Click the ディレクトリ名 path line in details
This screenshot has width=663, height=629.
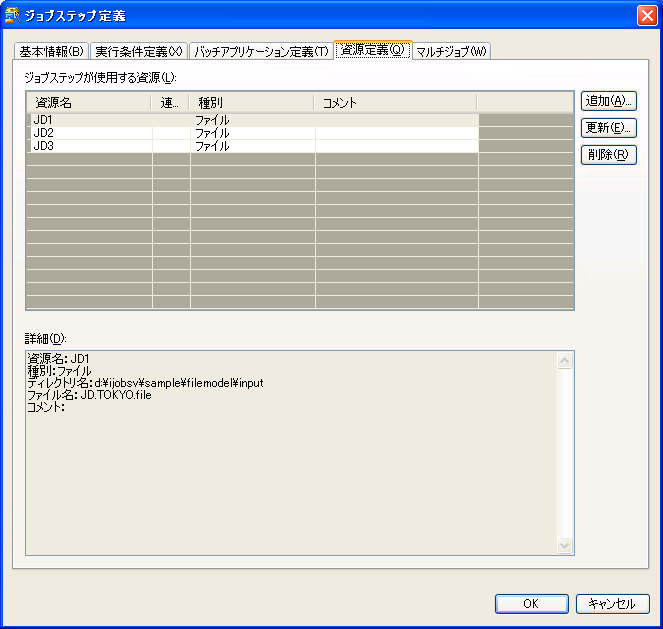145,383
